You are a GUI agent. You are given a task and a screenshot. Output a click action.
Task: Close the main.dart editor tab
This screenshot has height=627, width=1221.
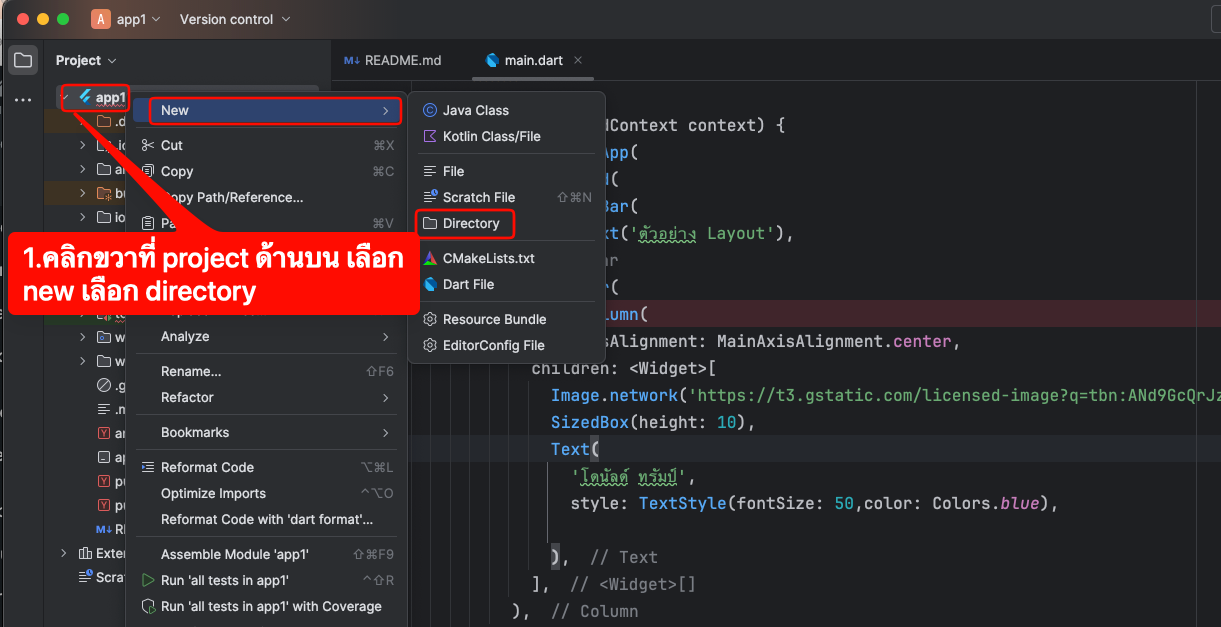tap(579, 60)
